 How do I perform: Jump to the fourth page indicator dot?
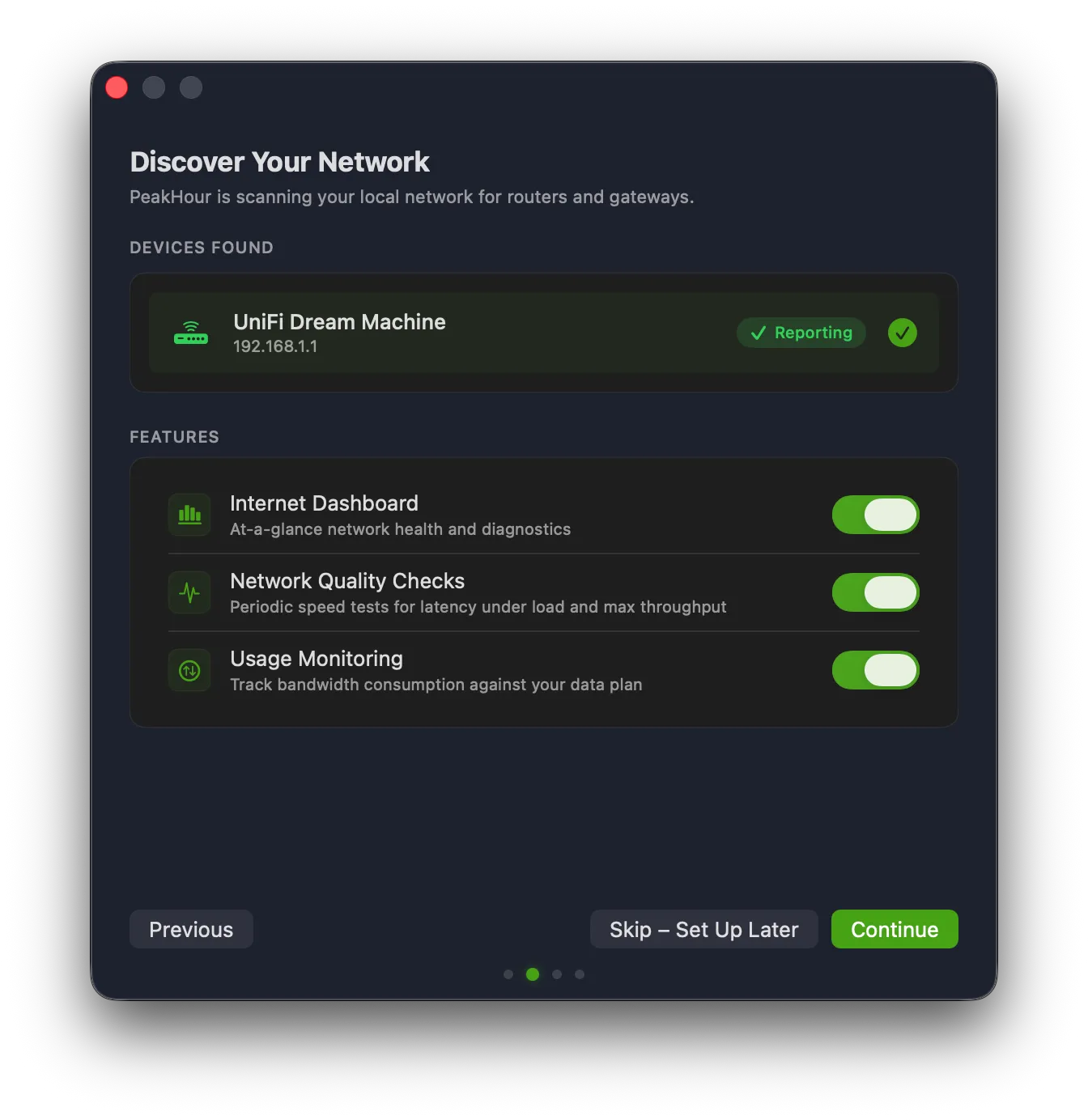point(580,974)
